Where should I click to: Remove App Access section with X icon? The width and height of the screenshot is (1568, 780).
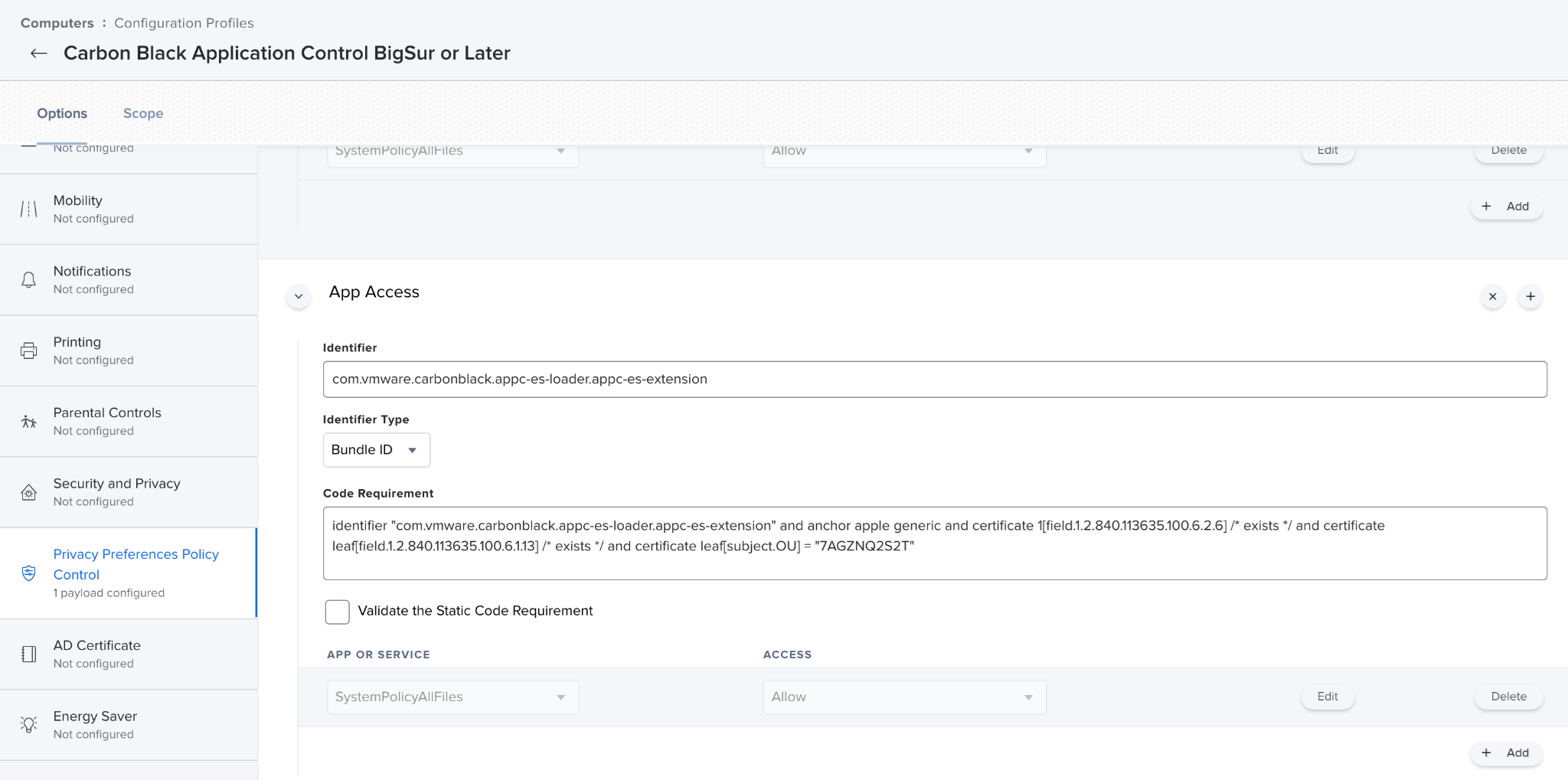point(1492,296)
